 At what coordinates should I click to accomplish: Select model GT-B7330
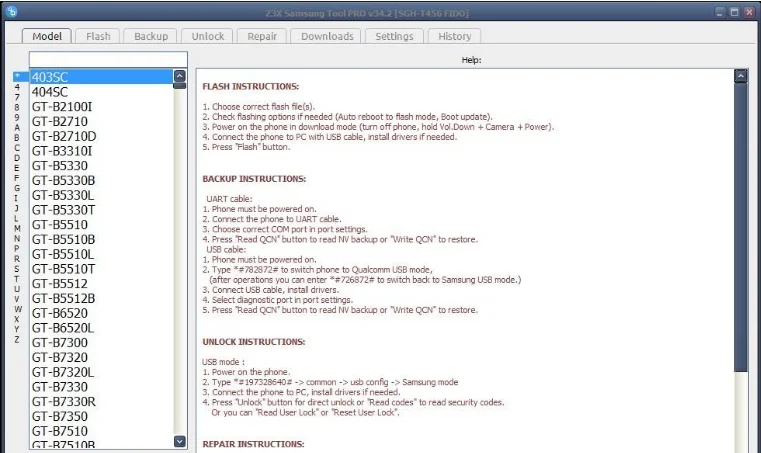[101, 387]
